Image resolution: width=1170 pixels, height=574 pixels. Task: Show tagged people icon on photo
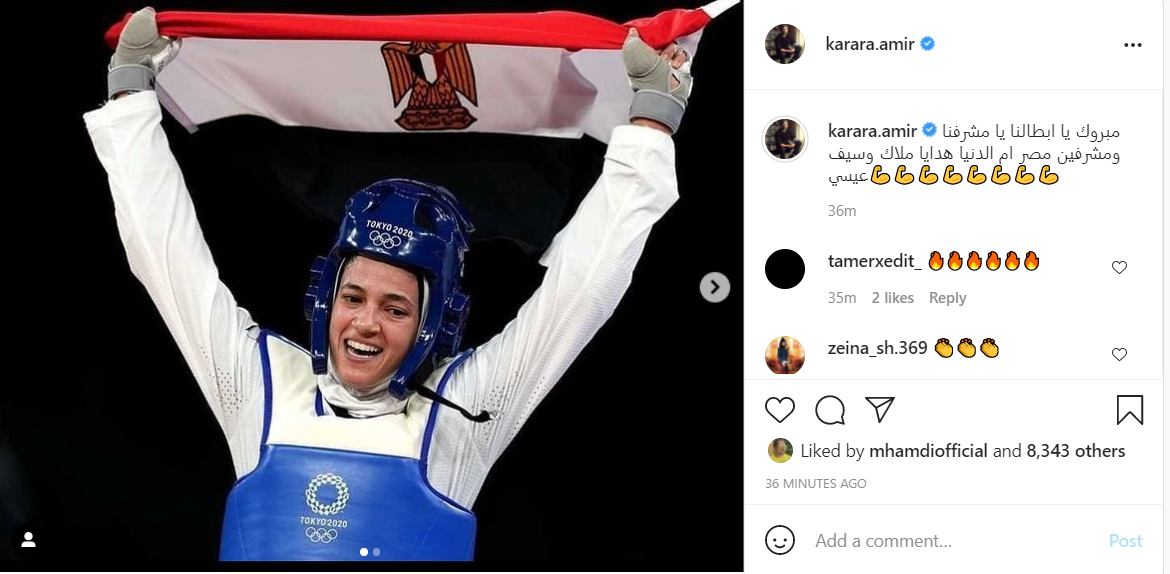click(28, 540)
